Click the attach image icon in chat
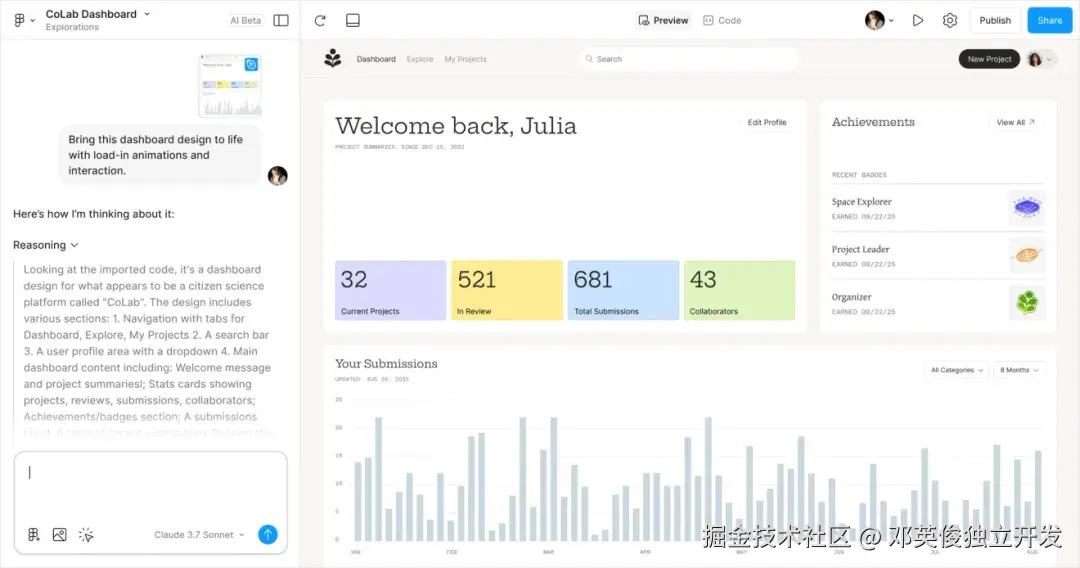 pos(59,535)
